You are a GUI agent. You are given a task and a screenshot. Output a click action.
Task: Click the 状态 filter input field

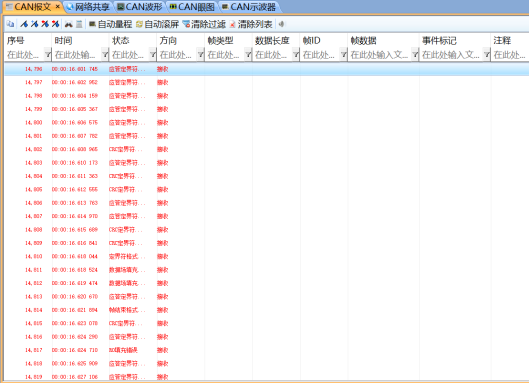tap(130, 55)
